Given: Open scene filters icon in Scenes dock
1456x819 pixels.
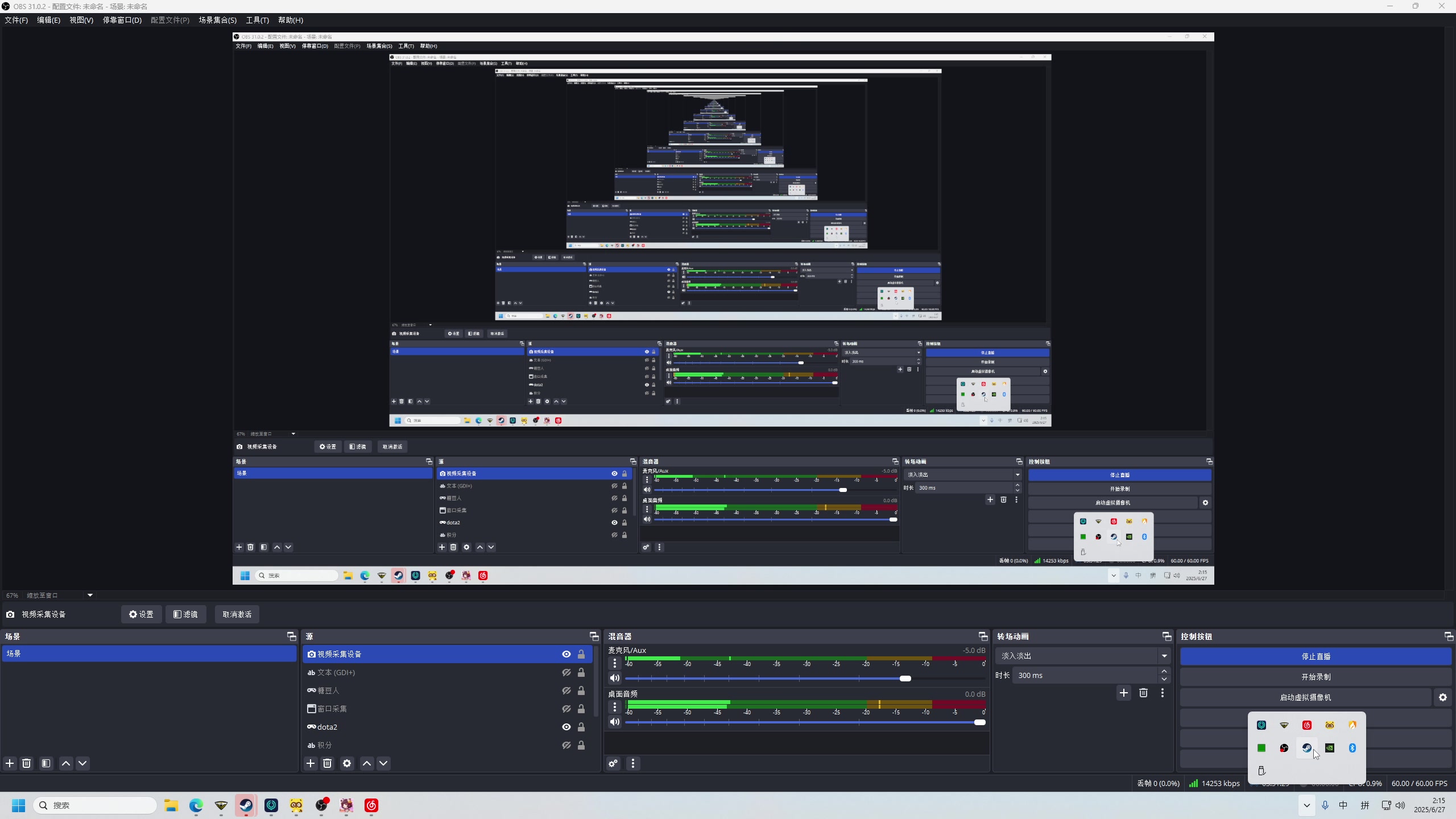Looking at the screenshot, I should click(46, 763).
